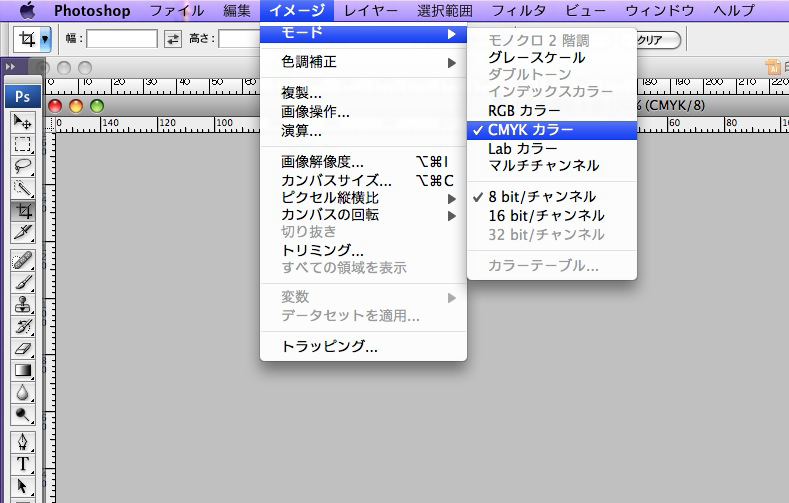
Task: Switch mode to マルチチャンネル
Action: coord(552,166)
